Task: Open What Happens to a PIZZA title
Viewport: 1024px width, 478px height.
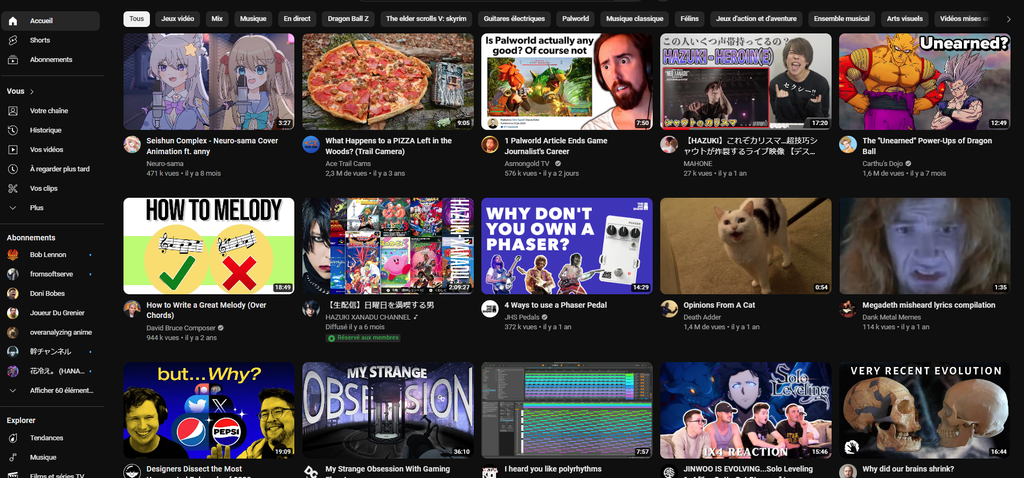Action: pyautogui.click(x=389, y=146)
